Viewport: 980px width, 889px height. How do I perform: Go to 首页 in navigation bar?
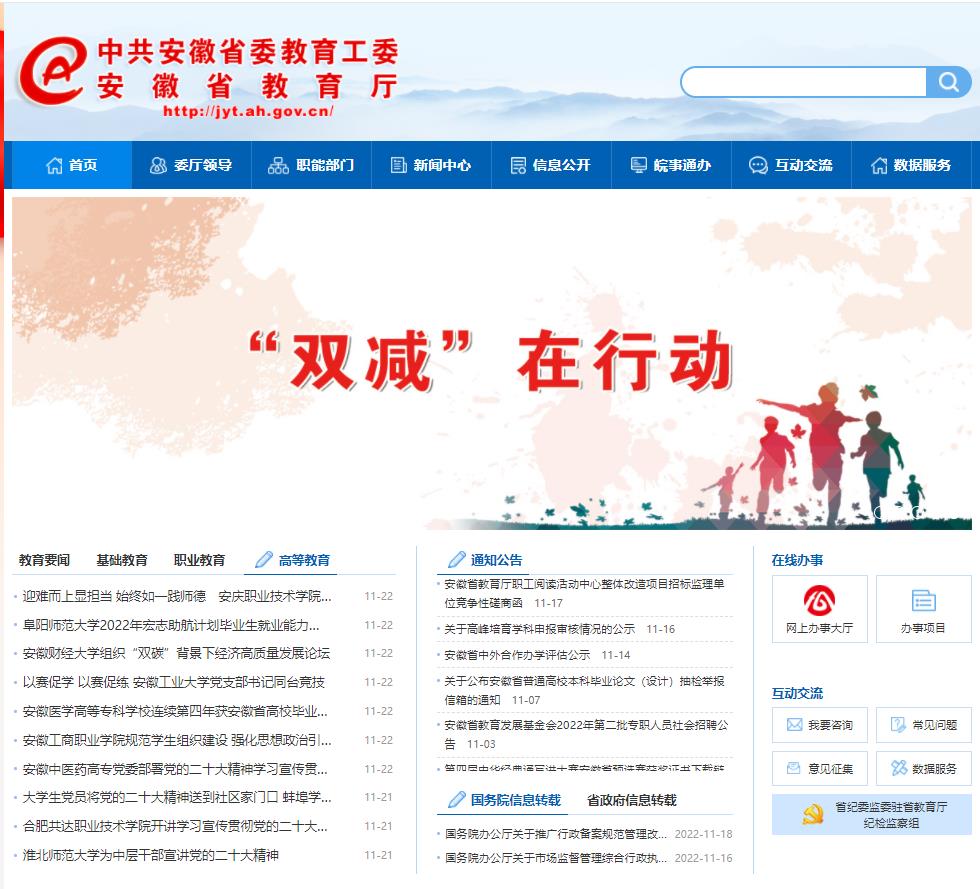(x=71, y=165)
